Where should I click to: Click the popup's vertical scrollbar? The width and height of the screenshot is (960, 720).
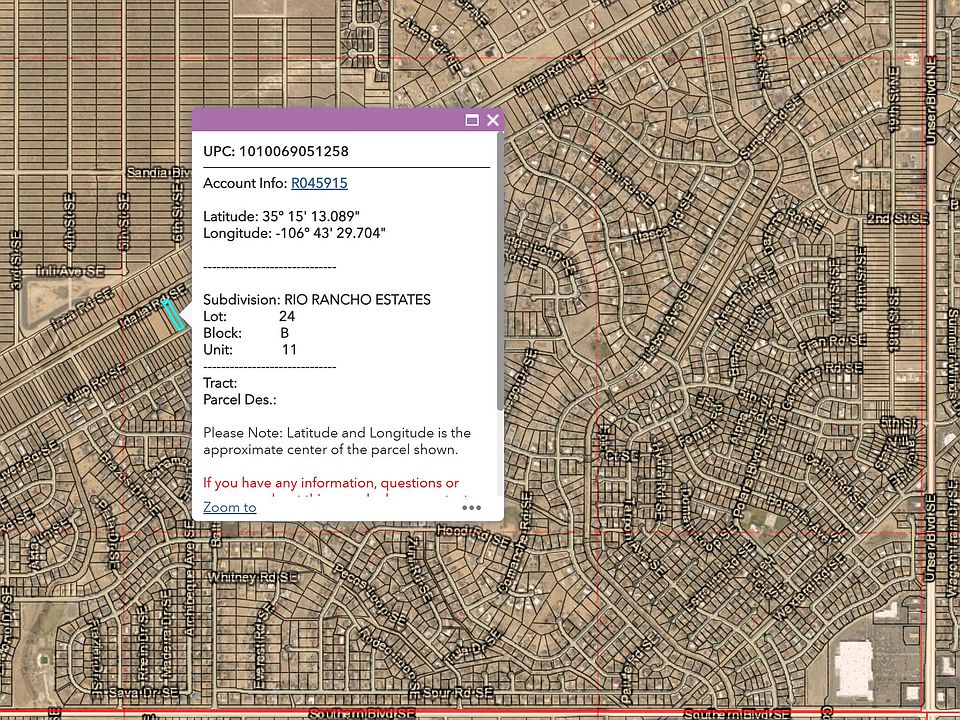click(501, 272)
